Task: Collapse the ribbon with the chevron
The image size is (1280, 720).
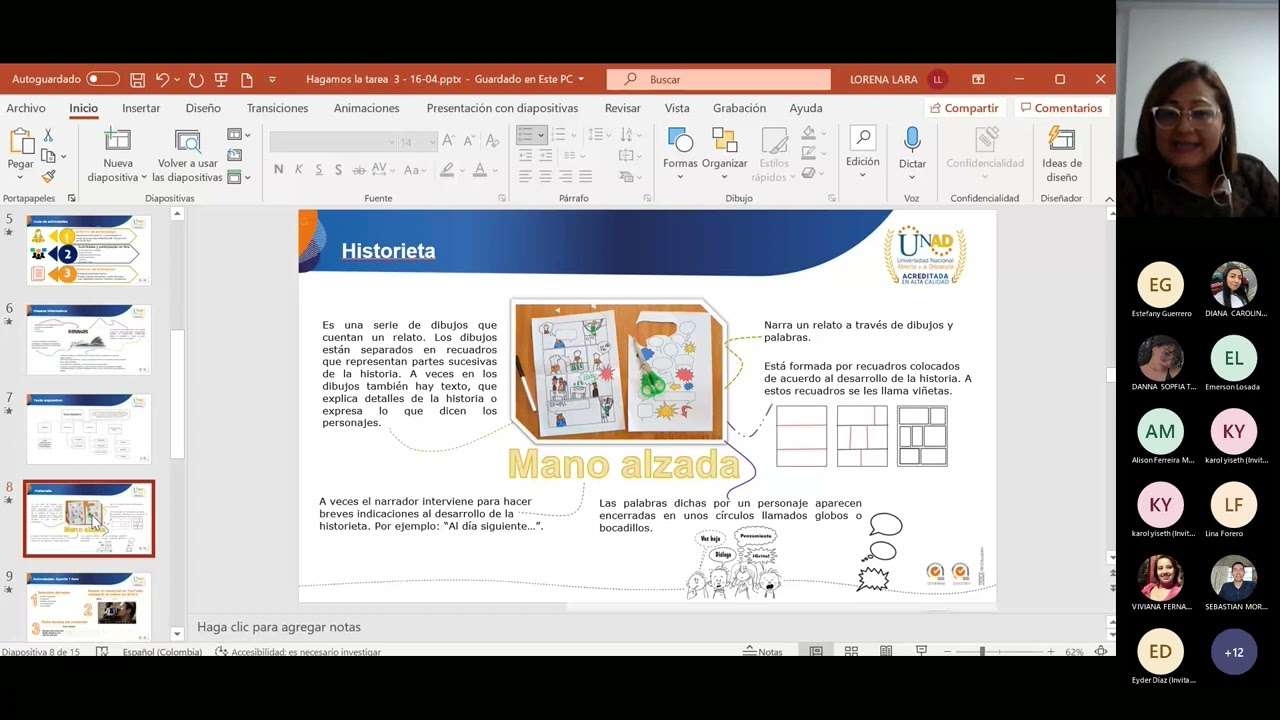Action: point(1109,199)
